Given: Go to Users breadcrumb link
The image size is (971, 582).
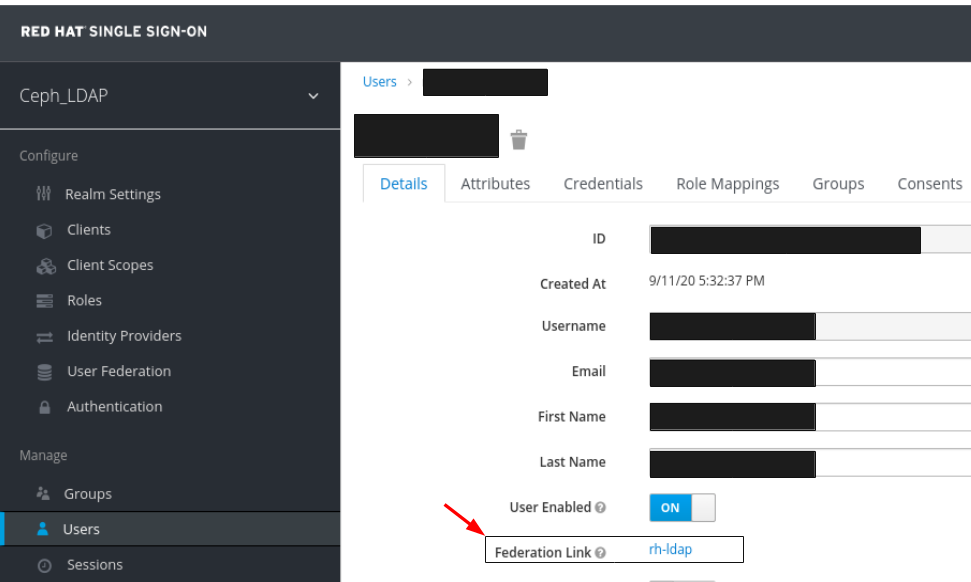Looking at the screenshot, I should 379,82.
